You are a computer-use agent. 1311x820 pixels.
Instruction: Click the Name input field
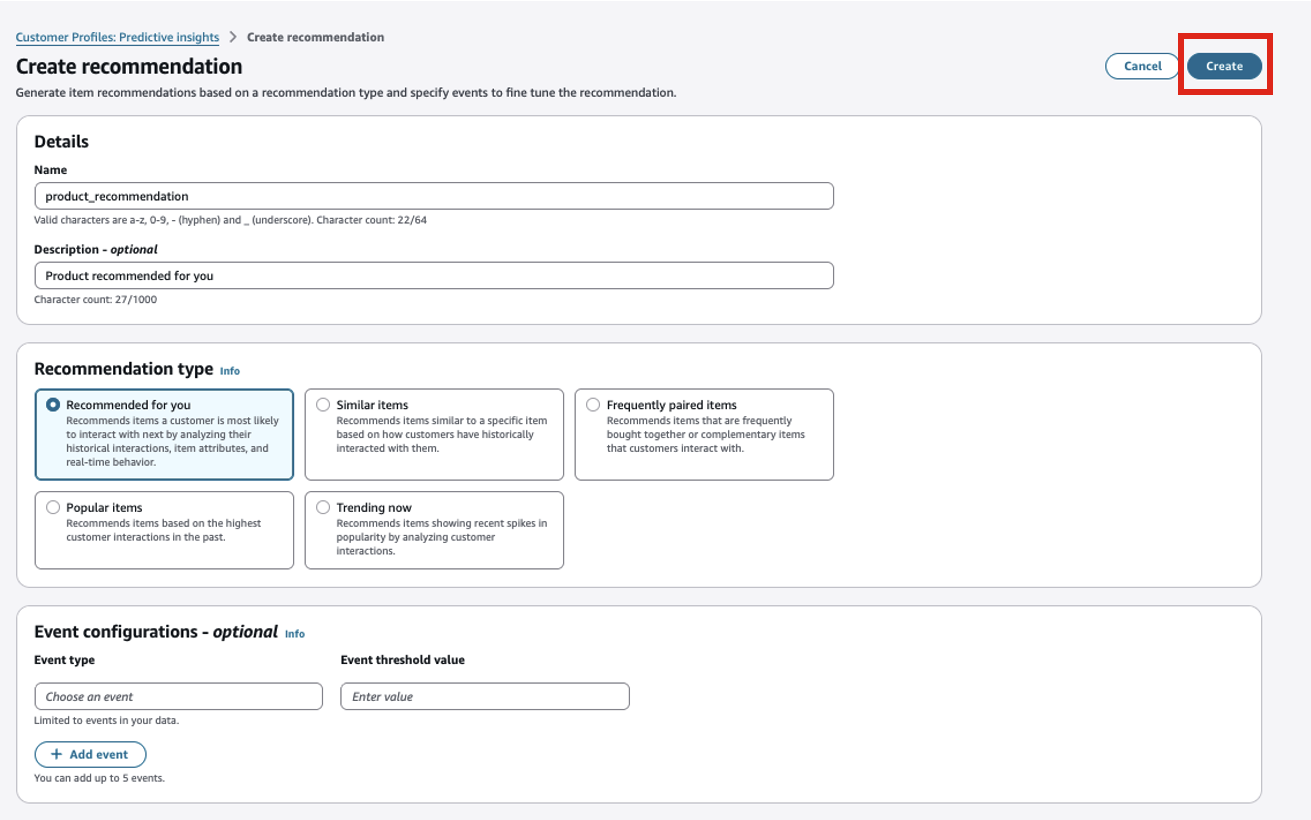click(x=433, y=196)
